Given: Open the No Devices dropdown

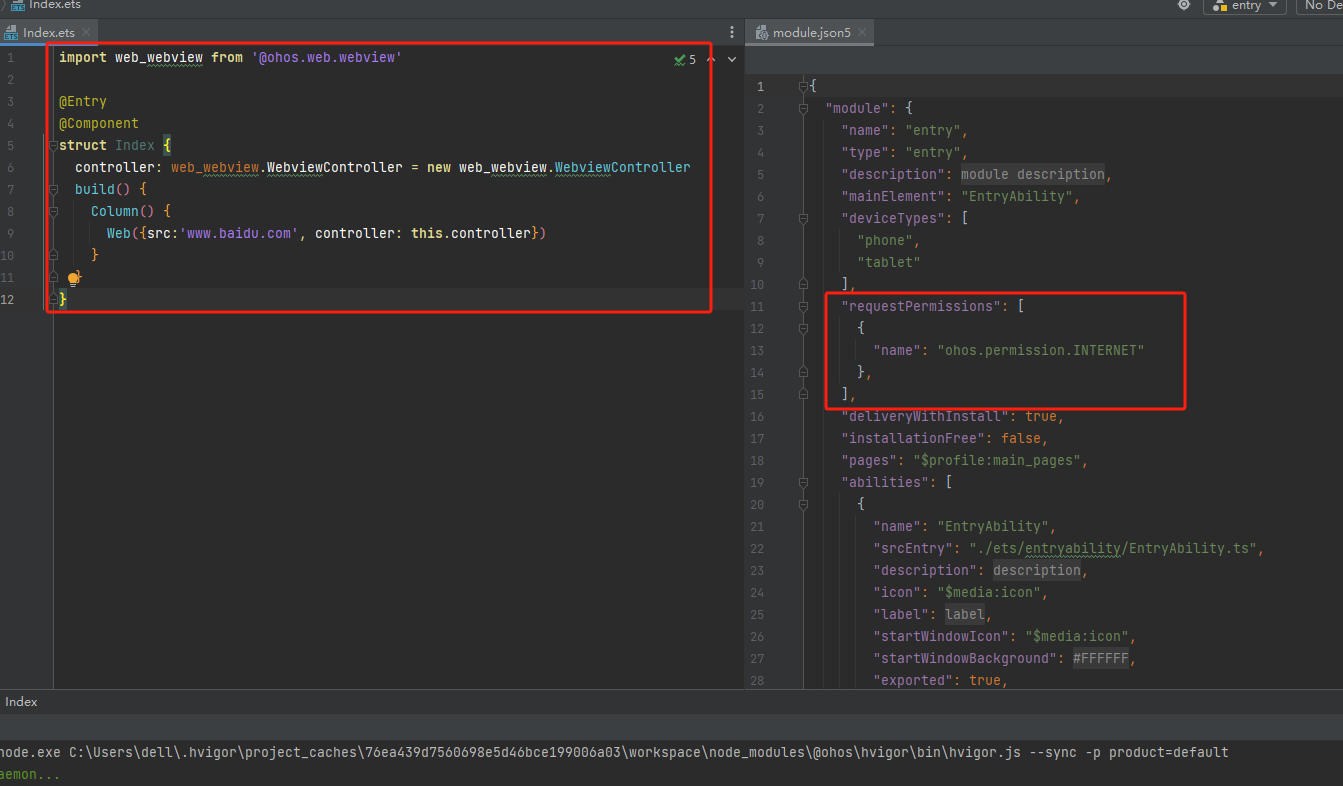Looking at the screenshot, I should coord(1320,6).
